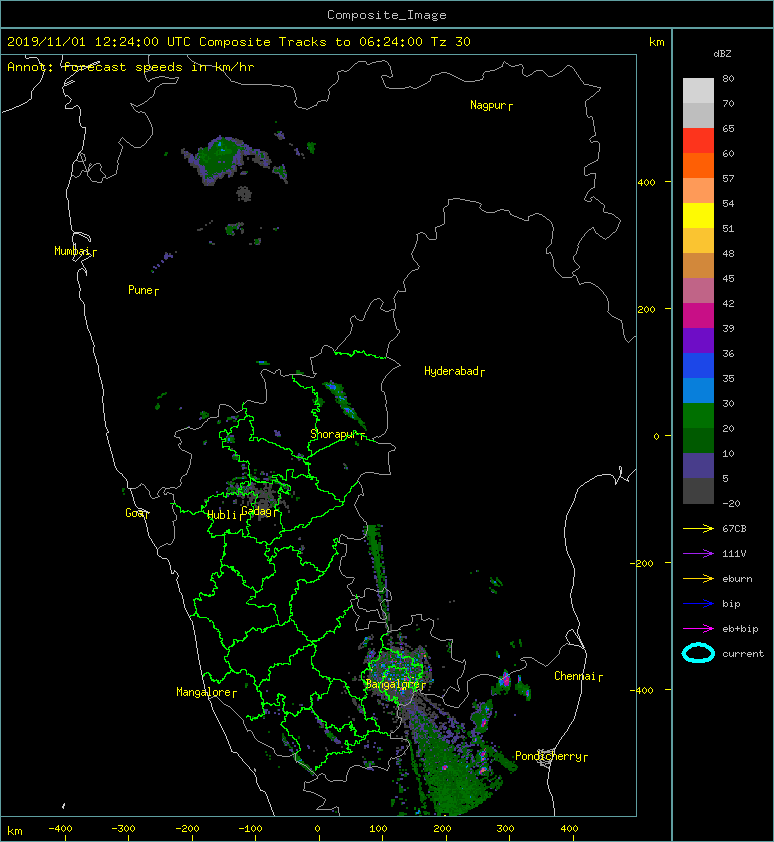Select the 48 dBZ tan swatch
Image resolution: width=774 pixels, height=842 pixels.
pyautogui.click(x=698, y=265)
